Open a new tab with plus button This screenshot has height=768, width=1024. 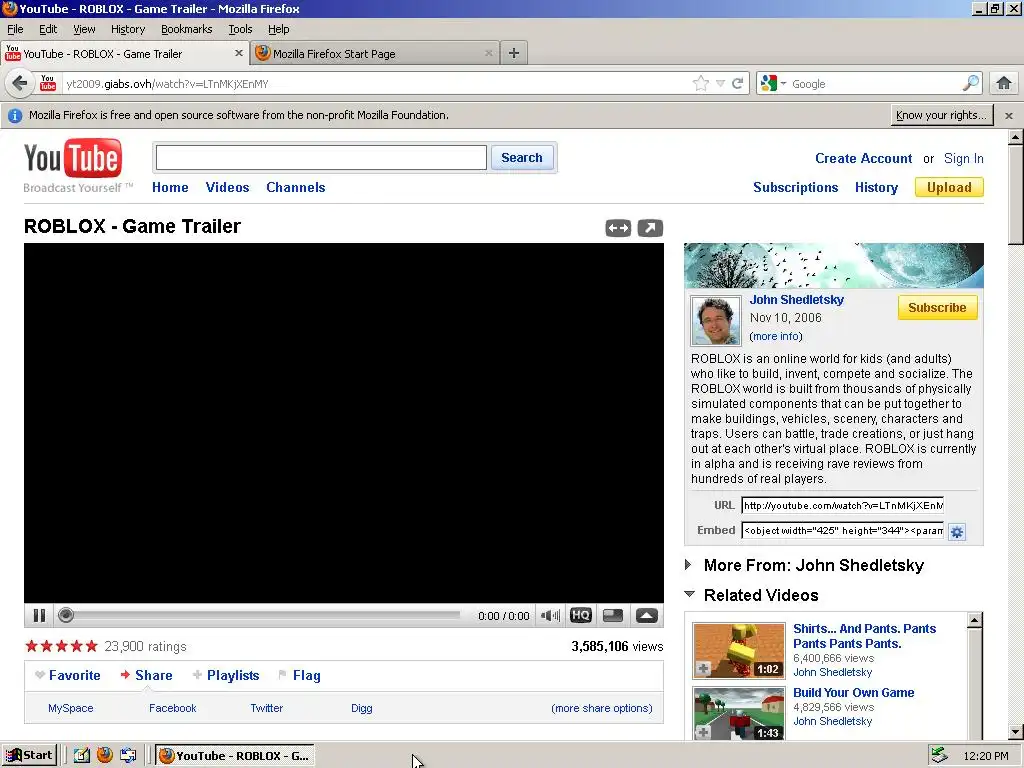514,54
